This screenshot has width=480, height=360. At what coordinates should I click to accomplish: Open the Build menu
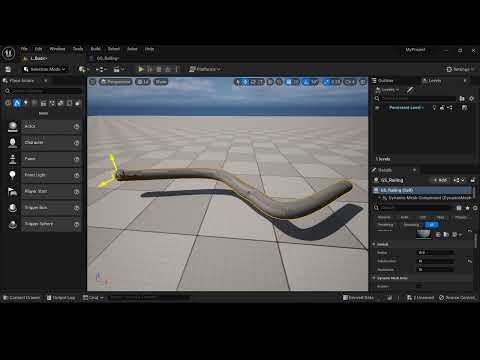(96, 49)
